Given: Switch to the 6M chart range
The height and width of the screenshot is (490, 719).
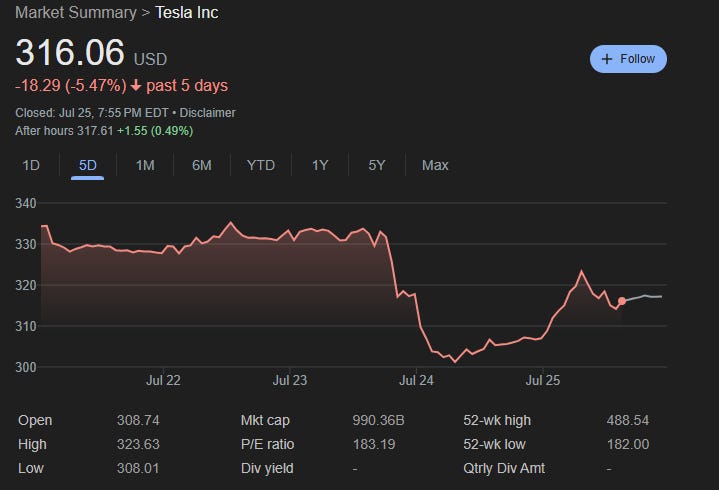Looking at the screenshot, I should point(202,165).
